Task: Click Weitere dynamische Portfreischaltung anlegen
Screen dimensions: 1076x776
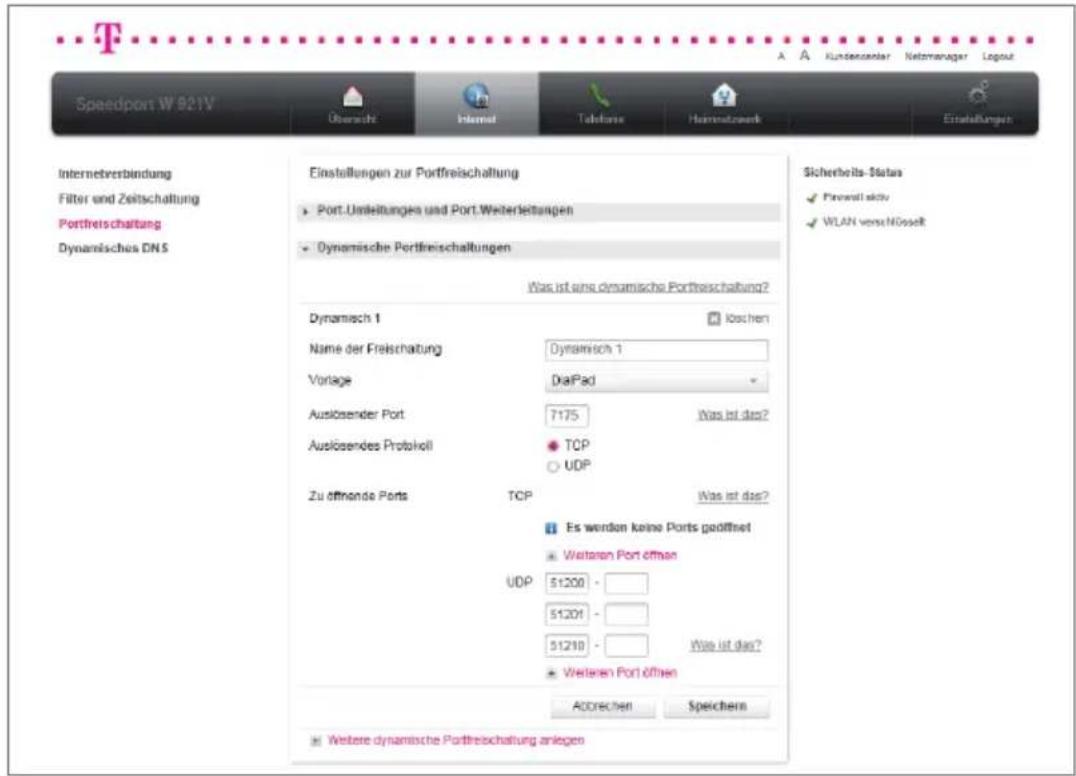Action: tap(456, 740)
